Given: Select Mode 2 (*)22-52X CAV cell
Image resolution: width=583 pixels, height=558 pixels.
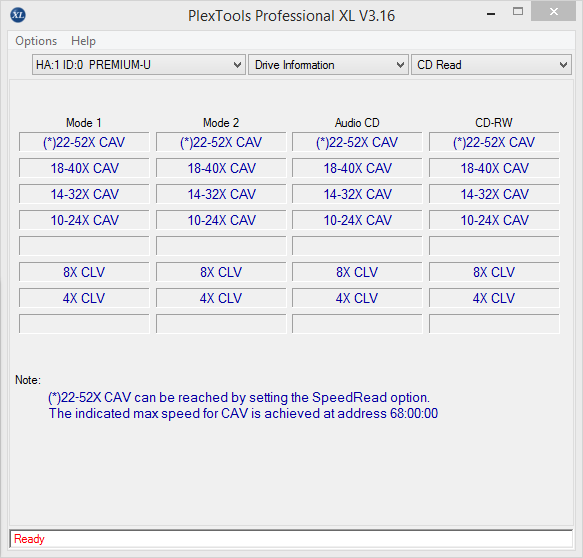Looking at the screenshot, I should 221,142.
